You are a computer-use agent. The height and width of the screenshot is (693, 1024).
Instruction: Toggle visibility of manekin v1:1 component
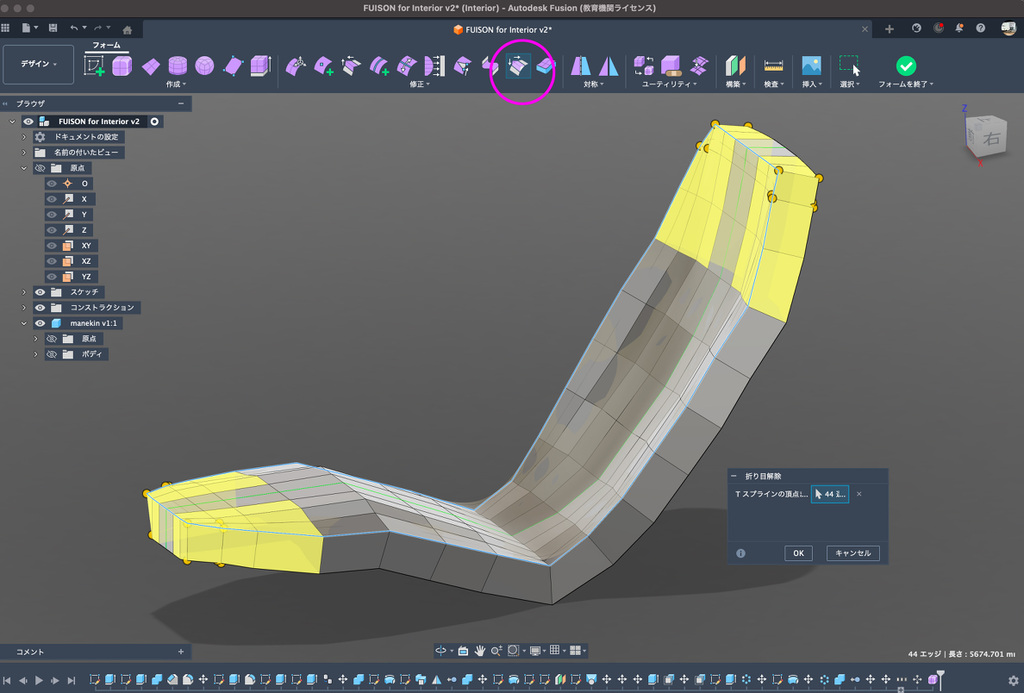click(41, 324)
